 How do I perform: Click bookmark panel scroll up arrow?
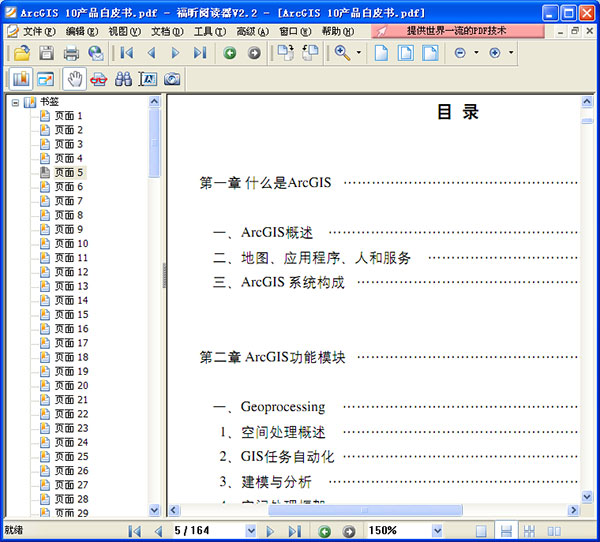pos(154,101)
